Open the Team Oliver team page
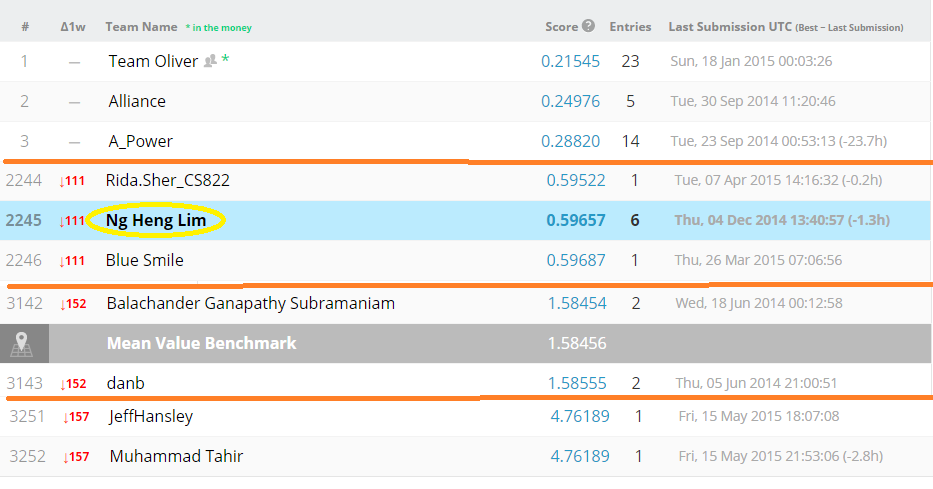This screenshot has width=933, height=489. click(x=153, y=61)
